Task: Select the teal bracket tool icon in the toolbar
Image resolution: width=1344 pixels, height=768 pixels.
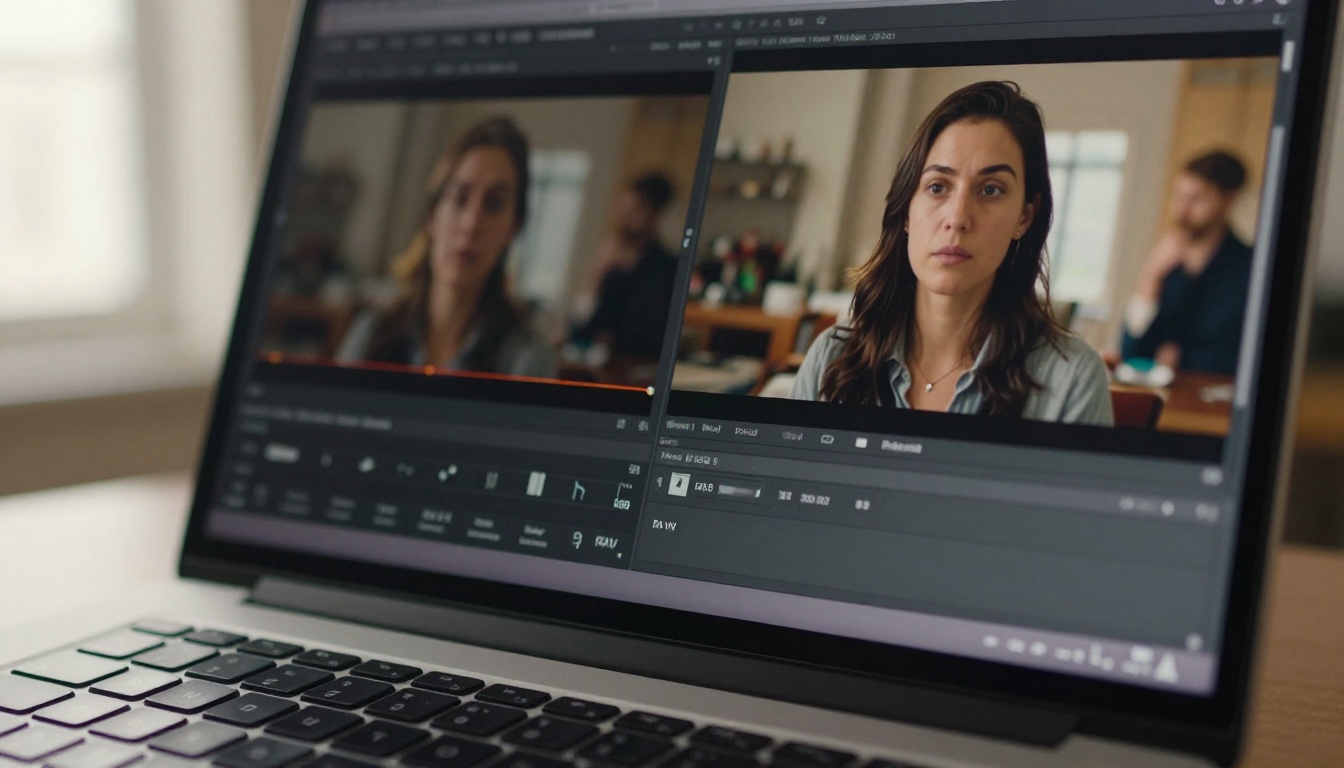Action: point(622,494)
